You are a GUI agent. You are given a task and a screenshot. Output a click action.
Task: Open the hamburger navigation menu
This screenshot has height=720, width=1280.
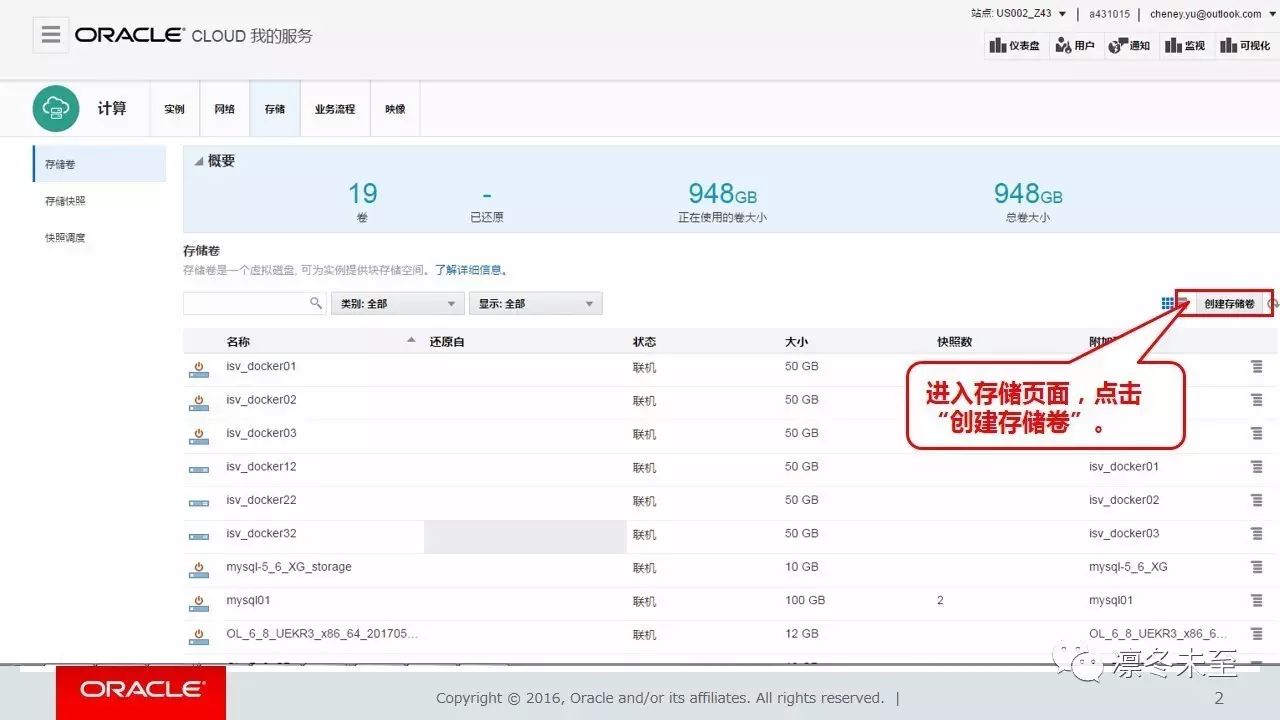point(51,35)
